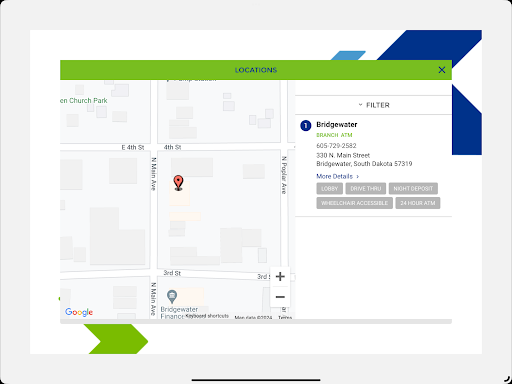Call phone number 605-729-2582
This screenshot has width=512, height=384.
[x=336, y=146]
